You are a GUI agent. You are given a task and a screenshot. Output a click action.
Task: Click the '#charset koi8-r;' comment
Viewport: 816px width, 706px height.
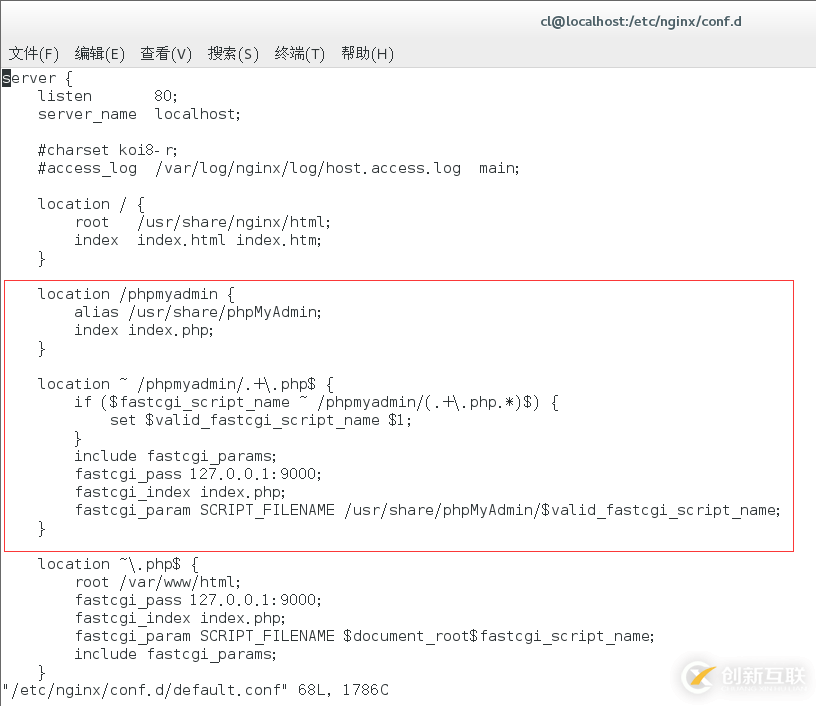point(107,150)
